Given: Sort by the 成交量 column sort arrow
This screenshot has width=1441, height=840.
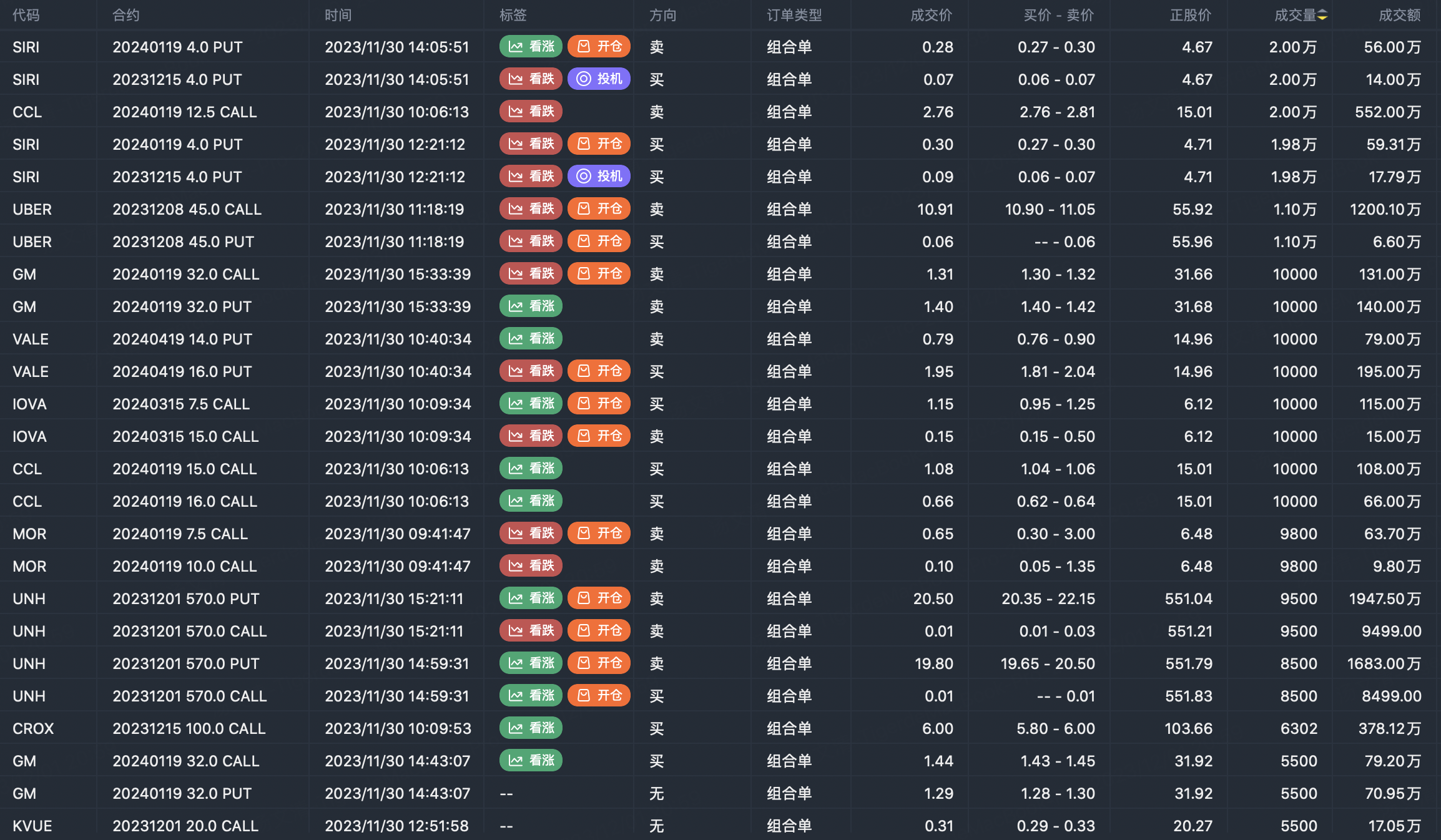Looking at the screenshot, I should click(x=1322, y=15).
